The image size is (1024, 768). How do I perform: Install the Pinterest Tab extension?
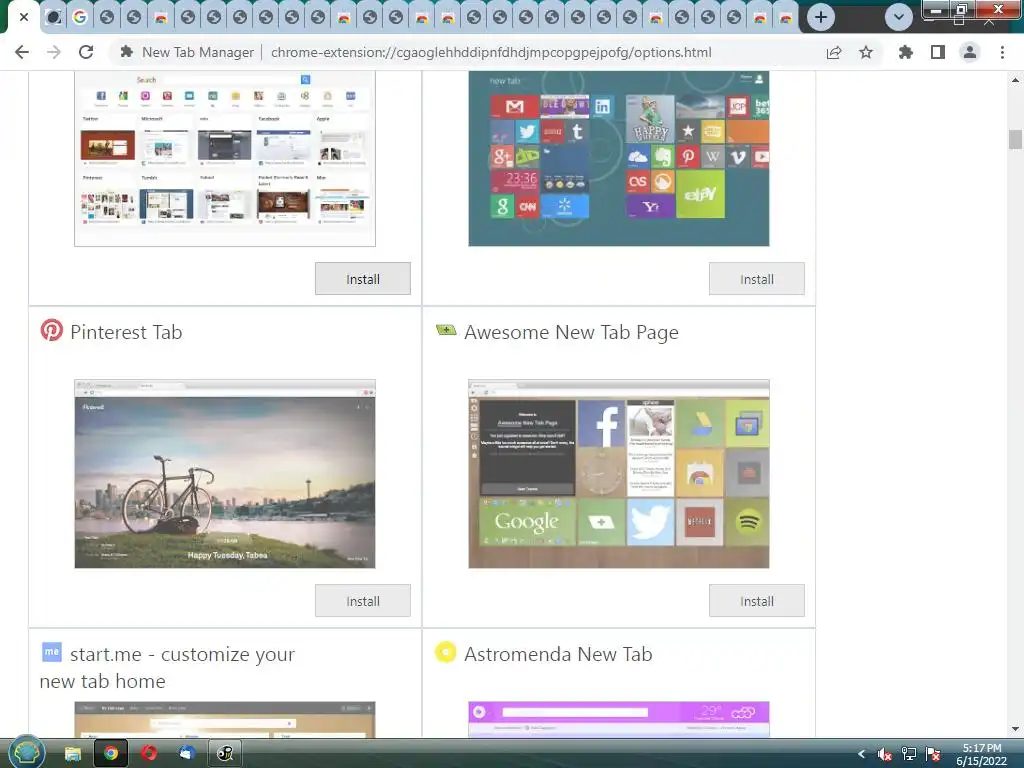coord(362,601)
